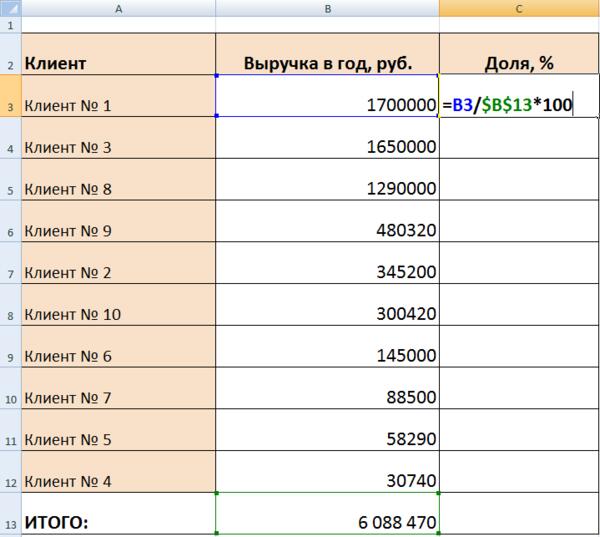Click empty share cell for Клиент № 5
Image resolution: width=600 pixels, height=537 pixels.
click(x=519, y=430)
